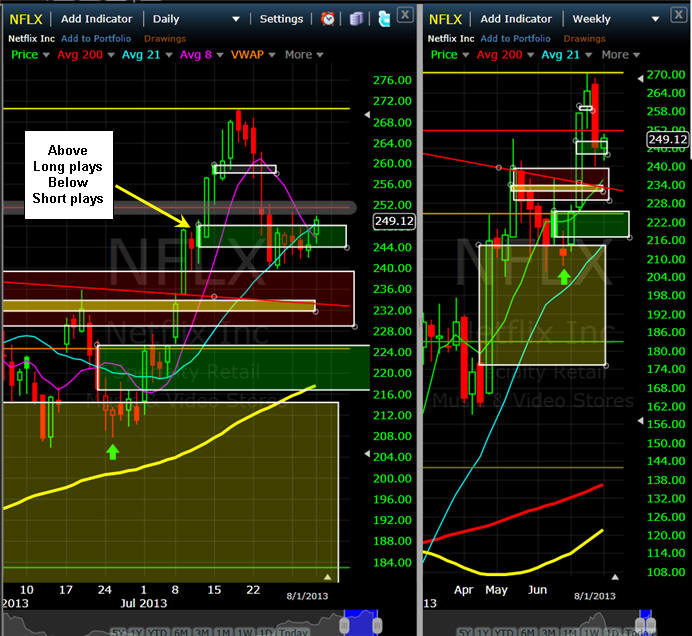
Task: Click the green up arrow drawing on Weekly chart
Action: [564, 277]
